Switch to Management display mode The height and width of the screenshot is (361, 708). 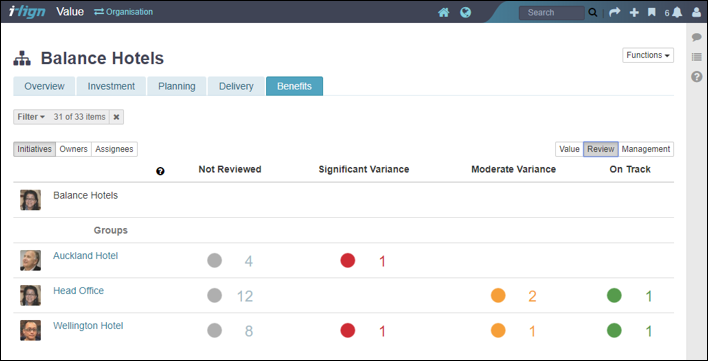[646, 149]
